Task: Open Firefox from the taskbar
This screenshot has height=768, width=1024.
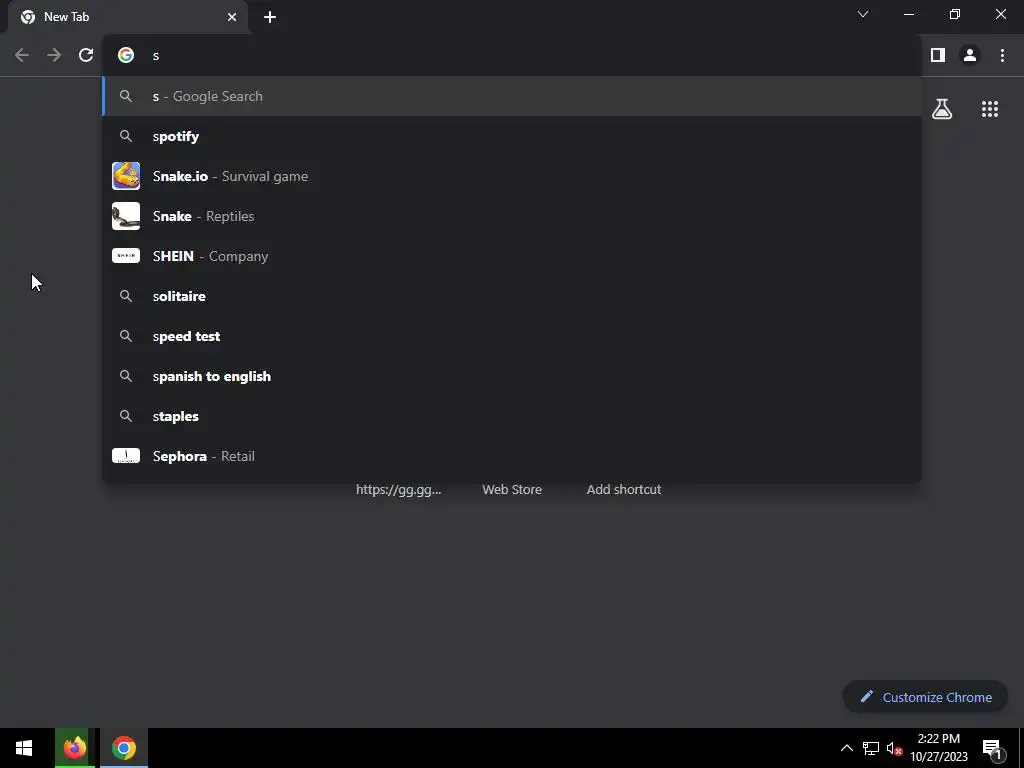Action: (x=74, y=748)
